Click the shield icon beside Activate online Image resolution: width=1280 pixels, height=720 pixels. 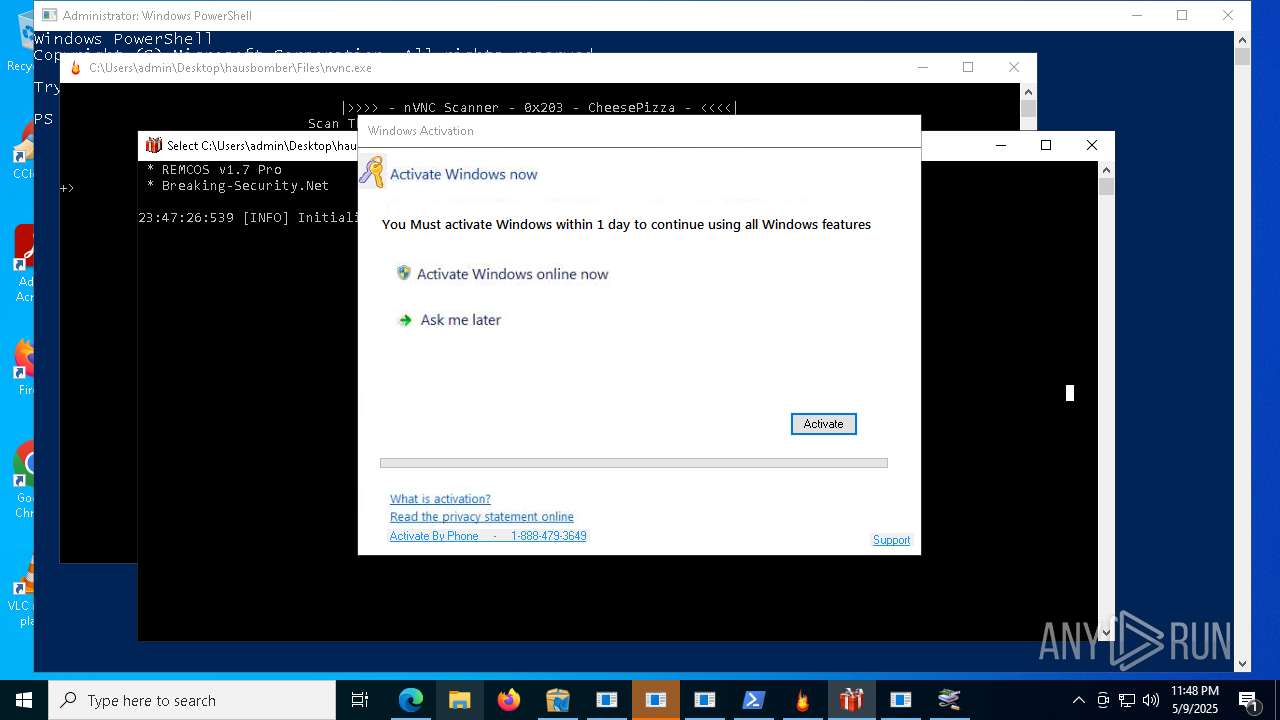[404, 273]
